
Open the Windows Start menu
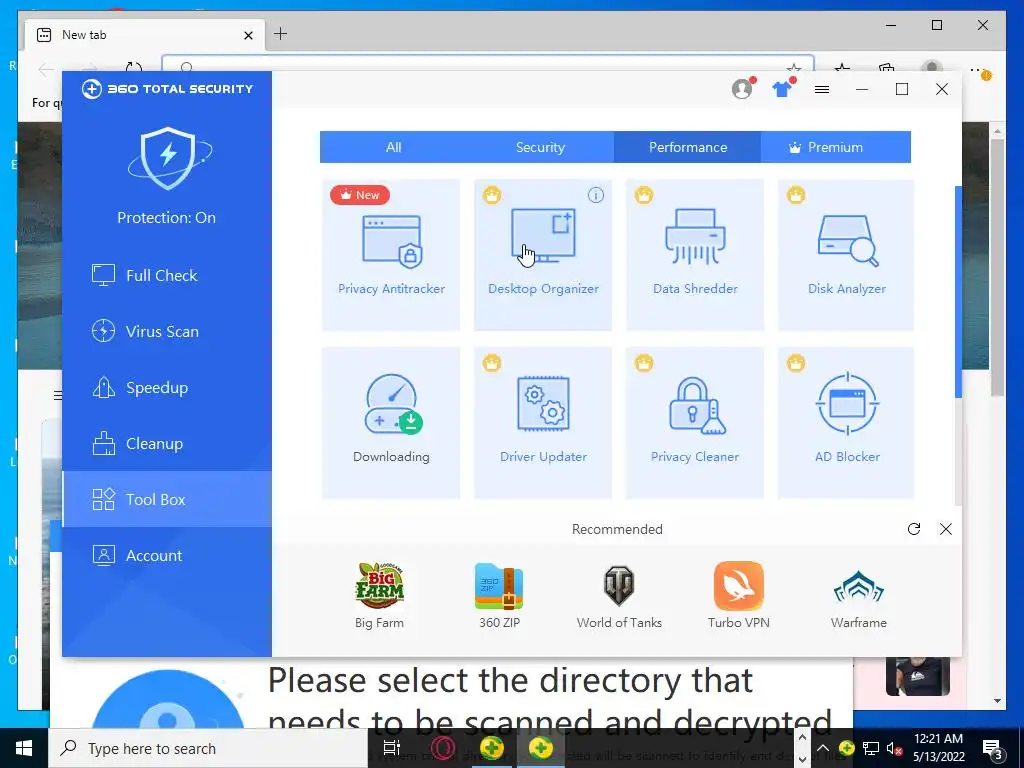24,748
